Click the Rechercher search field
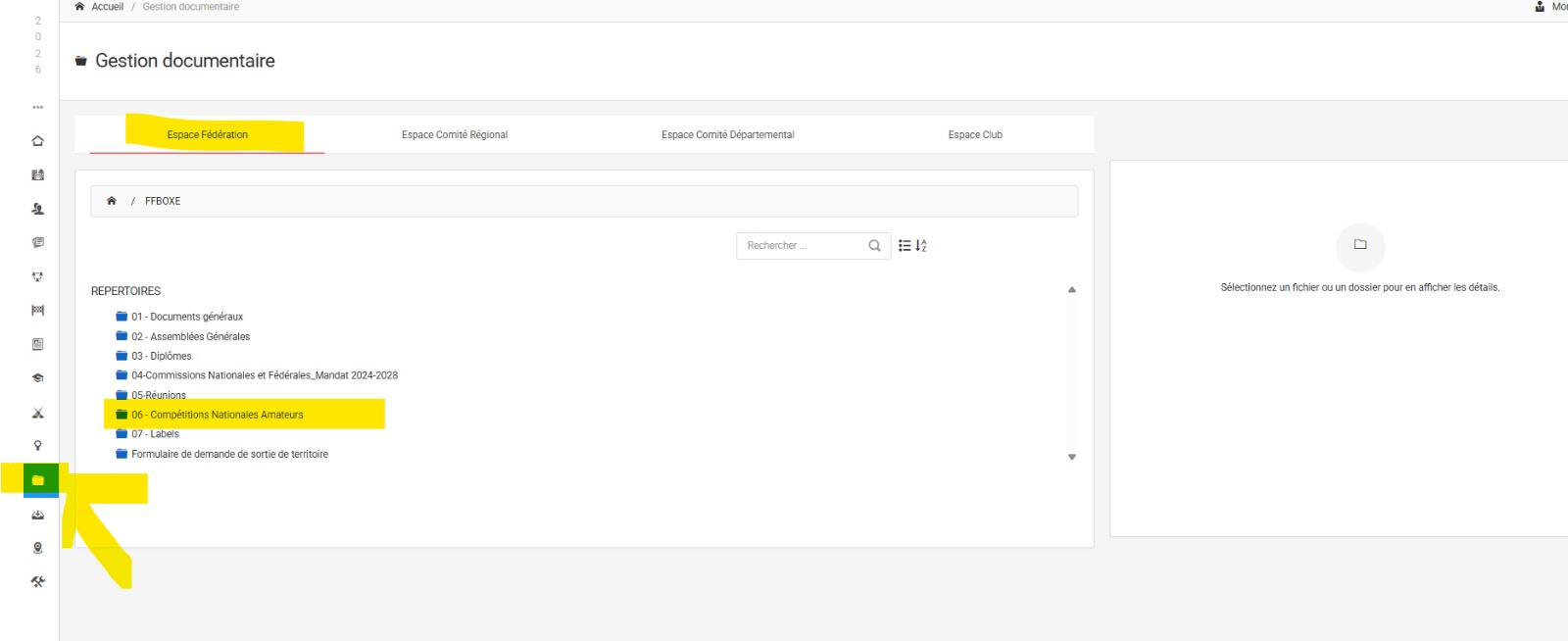This screenshot has height=641, width=1568. coord(800,246)
